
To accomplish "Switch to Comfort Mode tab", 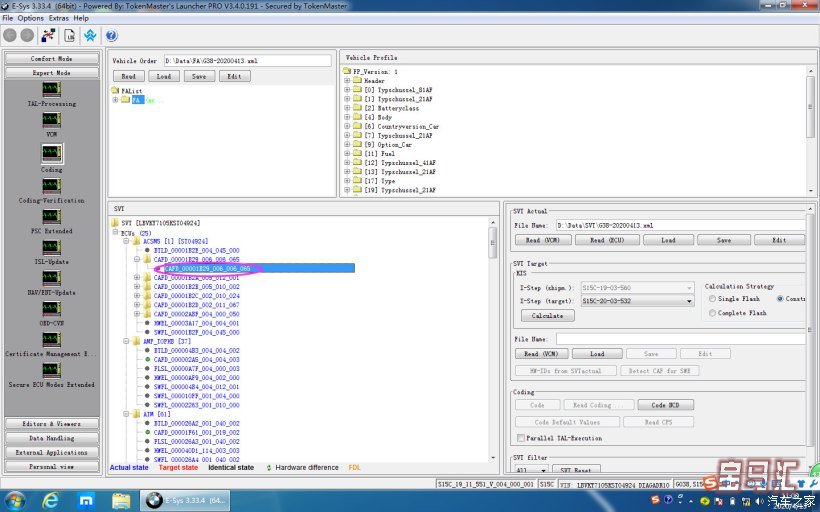I will point(51,59).
